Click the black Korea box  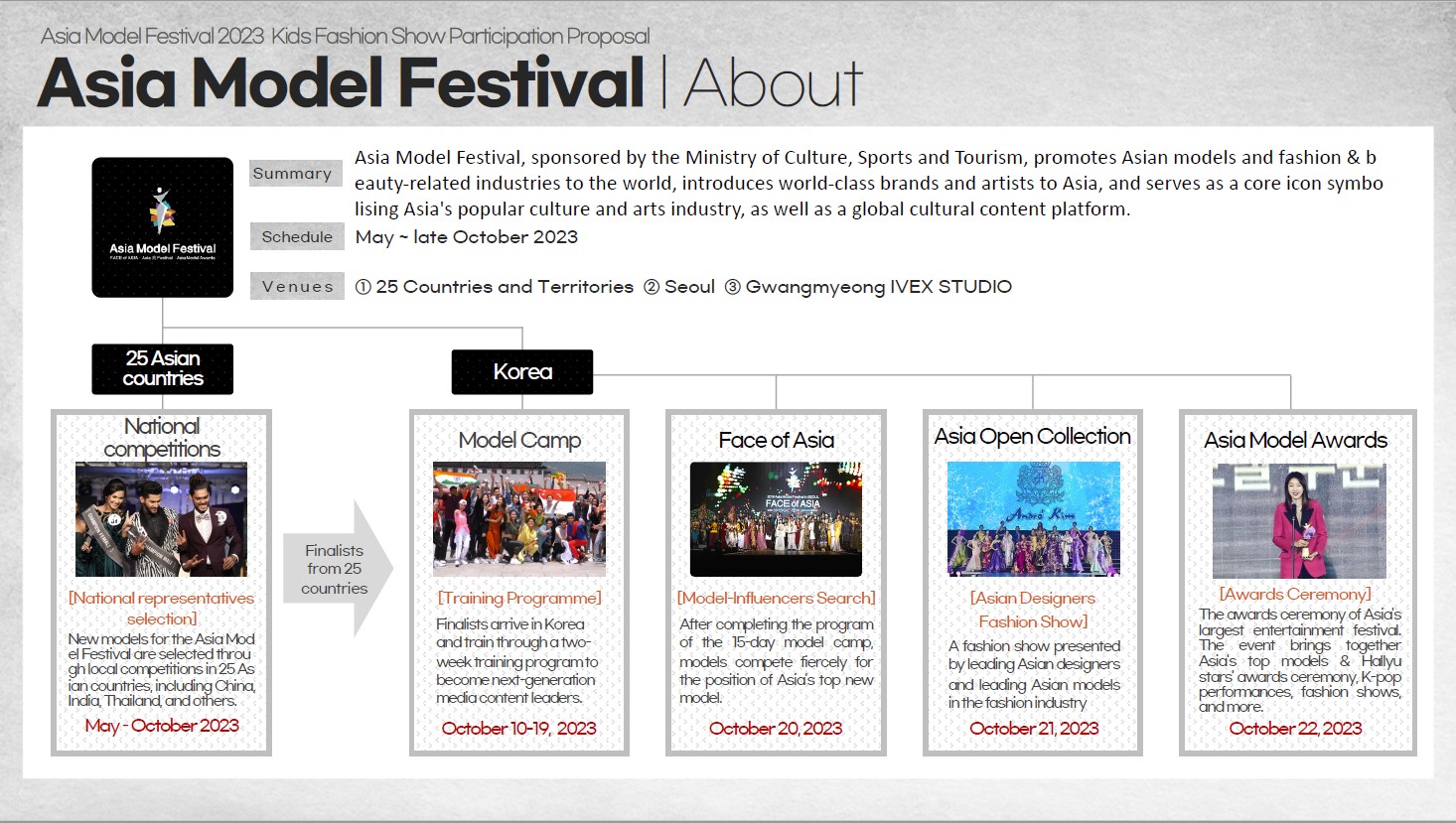point(522,372)
